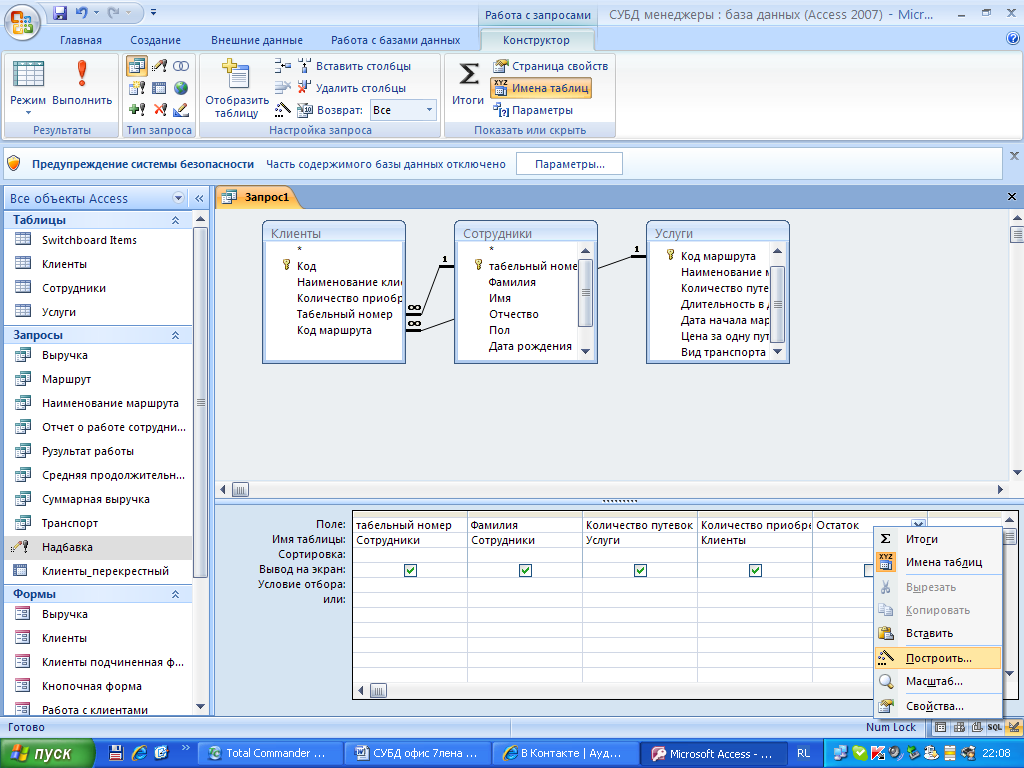Switch to Datasheet view in status bar
The height and width of the screenshot is (768, 1024).
tap(940, 727)
